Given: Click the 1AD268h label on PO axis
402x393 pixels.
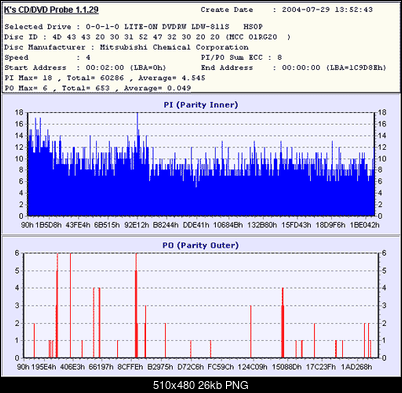Looking at the screenshot, I should coord(356,367).
